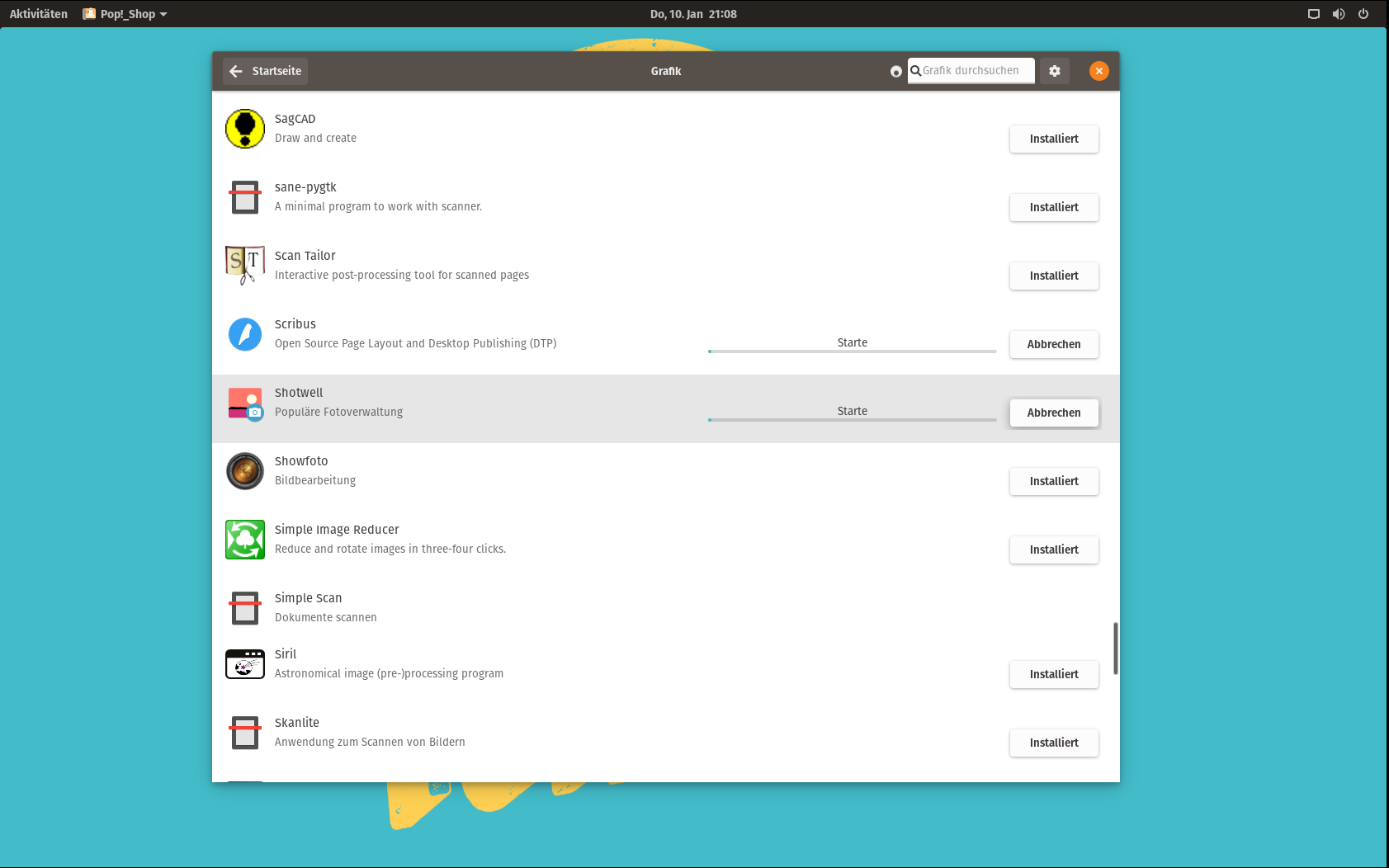
Task: Open the Aktivitäten overview
Action: [x=39, y=14]
